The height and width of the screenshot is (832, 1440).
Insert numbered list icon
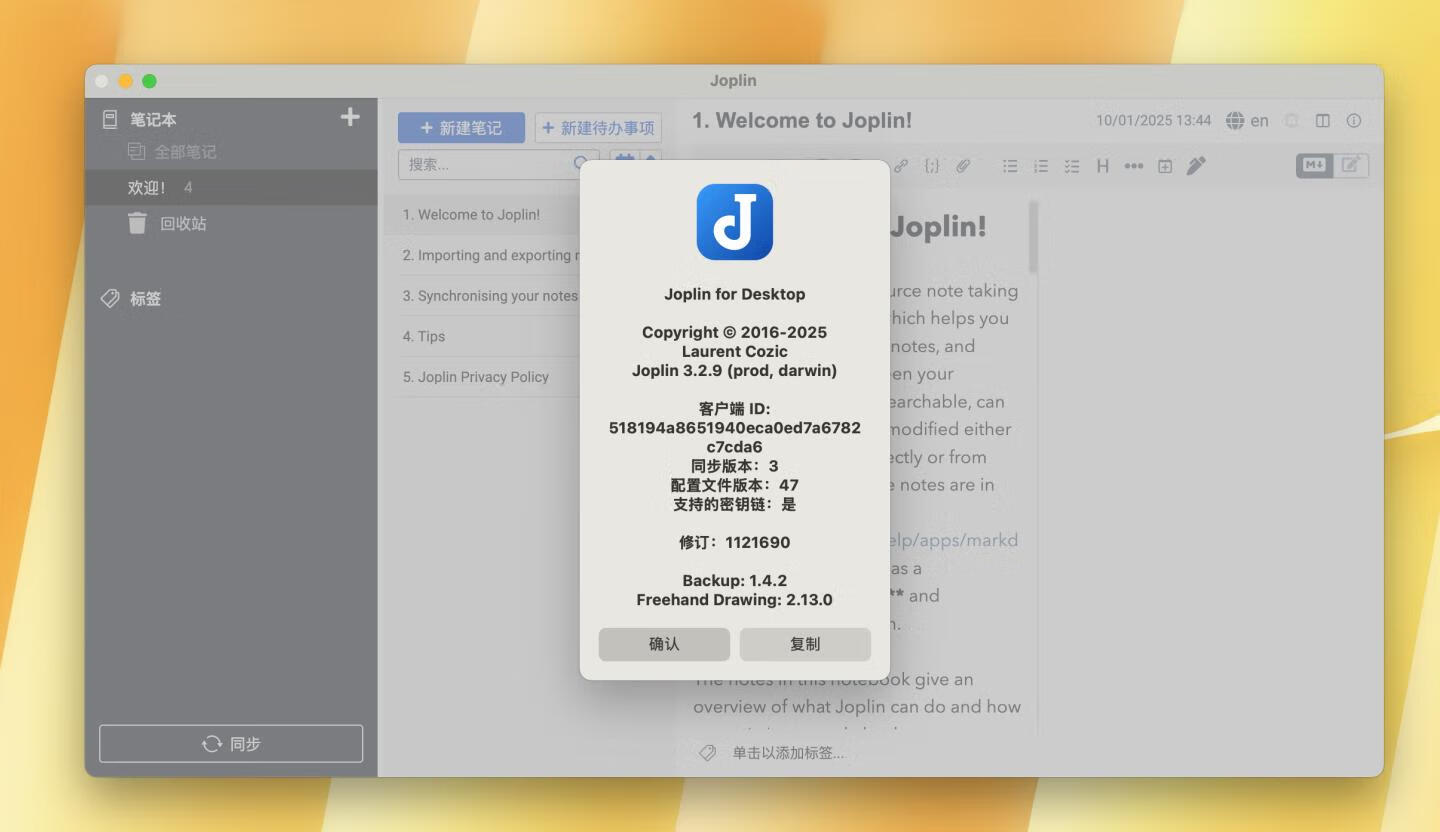pyautogui.click(x=1041, y=166)
